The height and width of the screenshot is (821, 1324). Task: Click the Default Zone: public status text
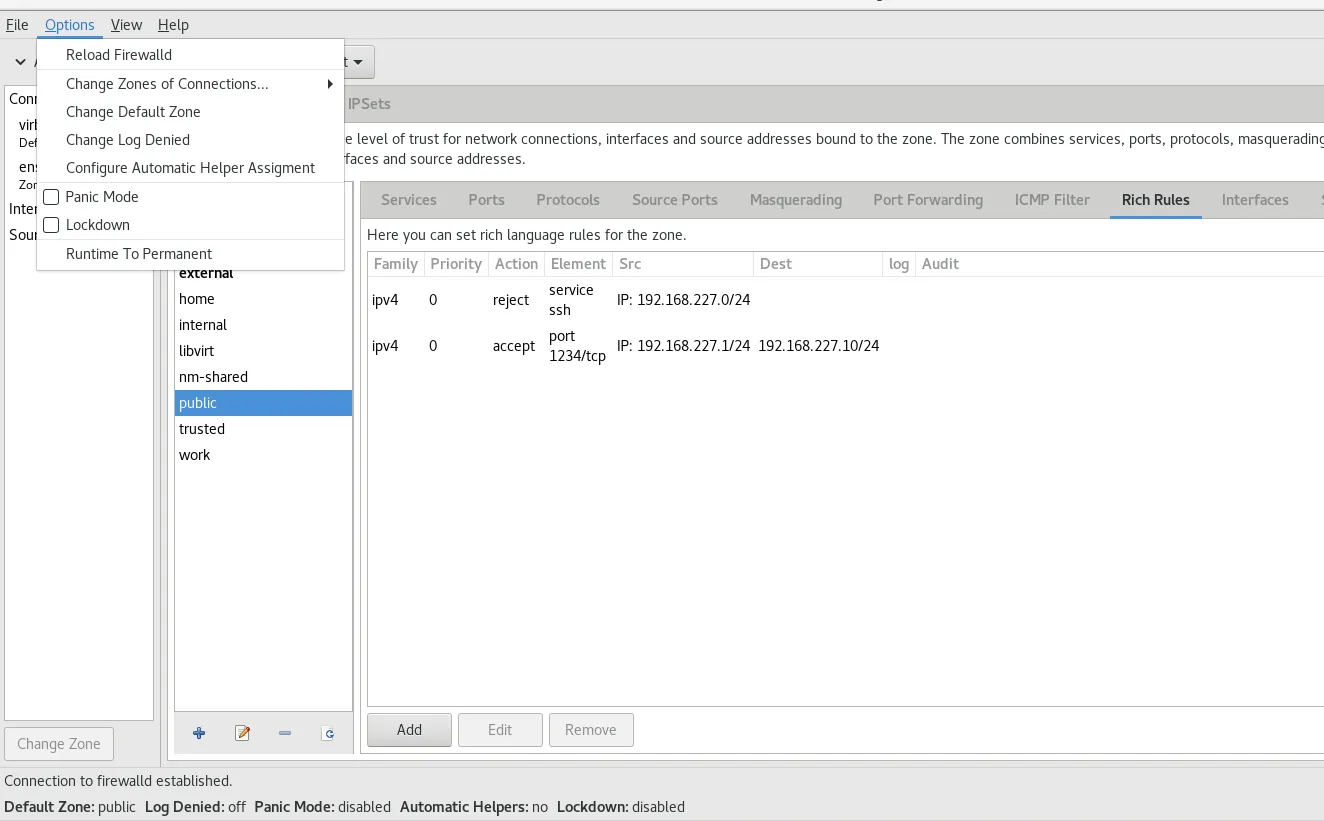70,807
